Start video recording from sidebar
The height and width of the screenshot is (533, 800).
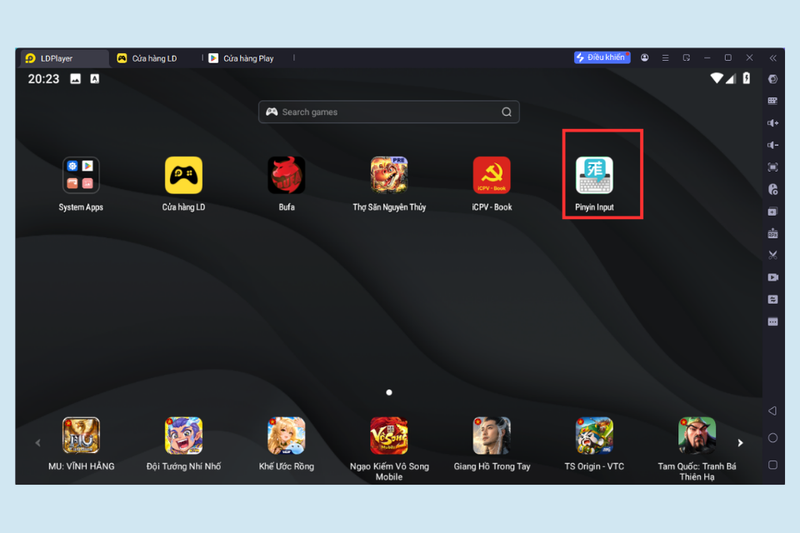[773, 277]
